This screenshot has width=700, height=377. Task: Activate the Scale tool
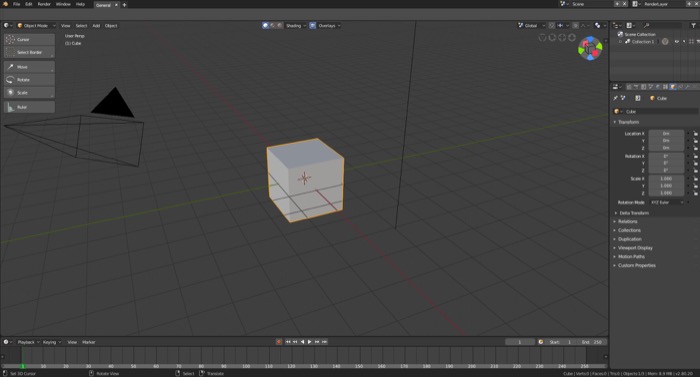[29, 93]
